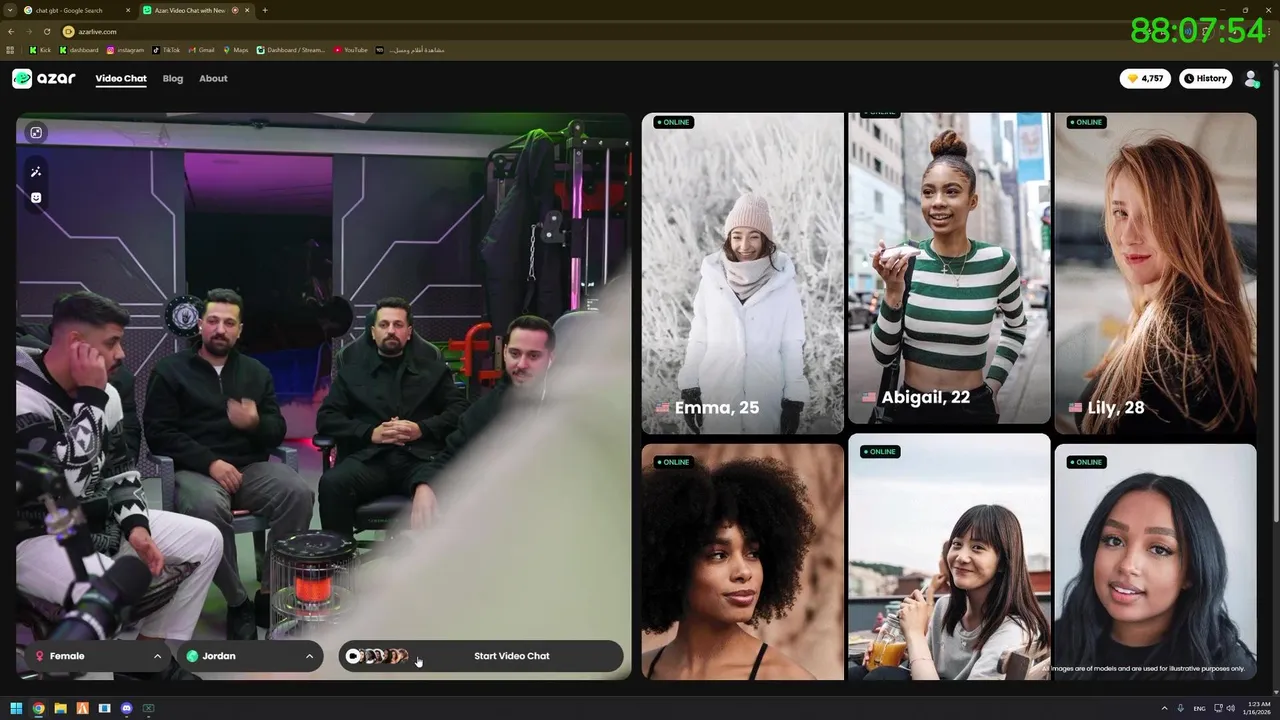Viewport: 1280px width, 720px height.
Task: Open the clock showing 1:23 AM
Action: point(1256,708)
